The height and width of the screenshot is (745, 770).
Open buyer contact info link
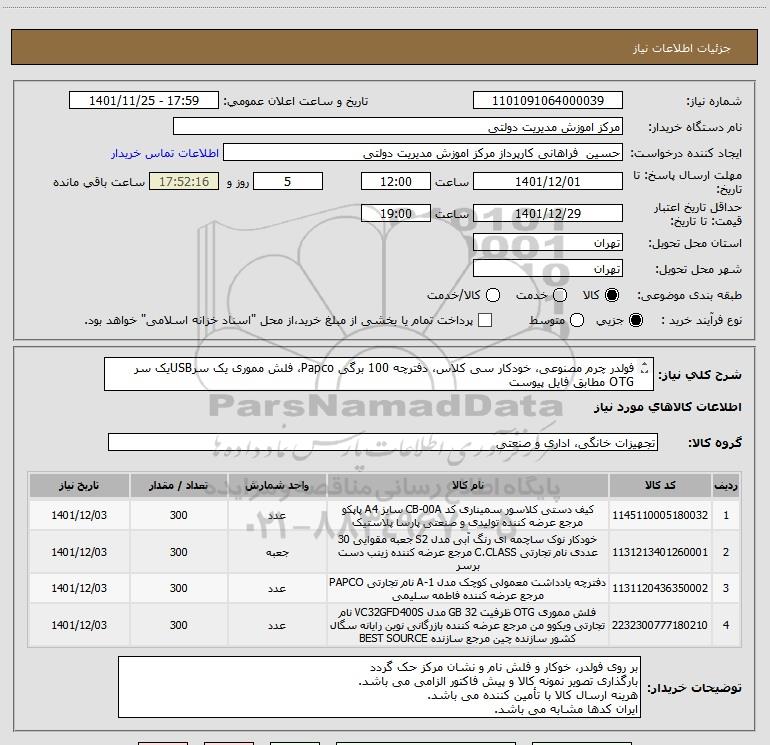(165, 153)
